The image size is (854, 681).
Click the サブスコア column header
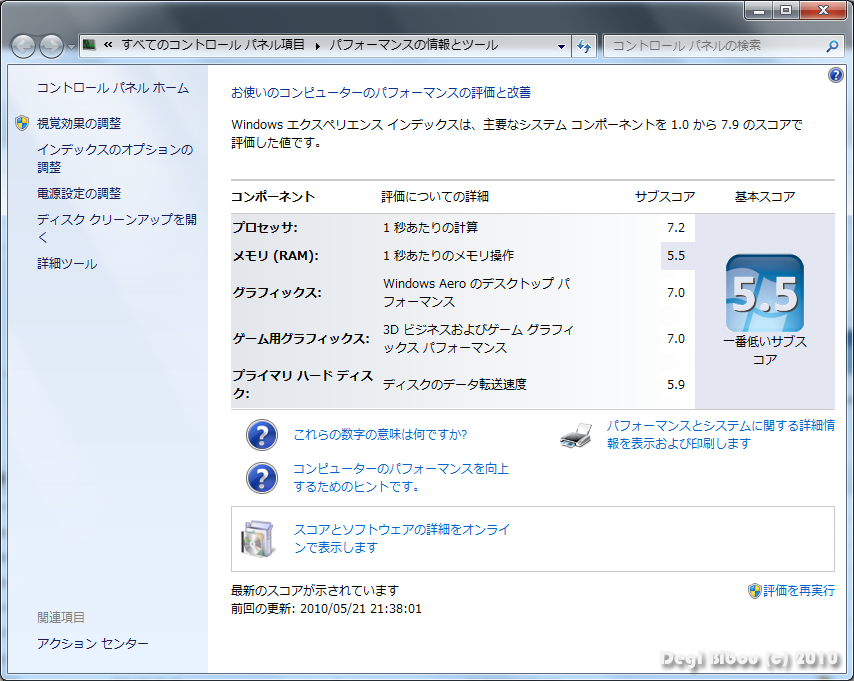point(665,197)
